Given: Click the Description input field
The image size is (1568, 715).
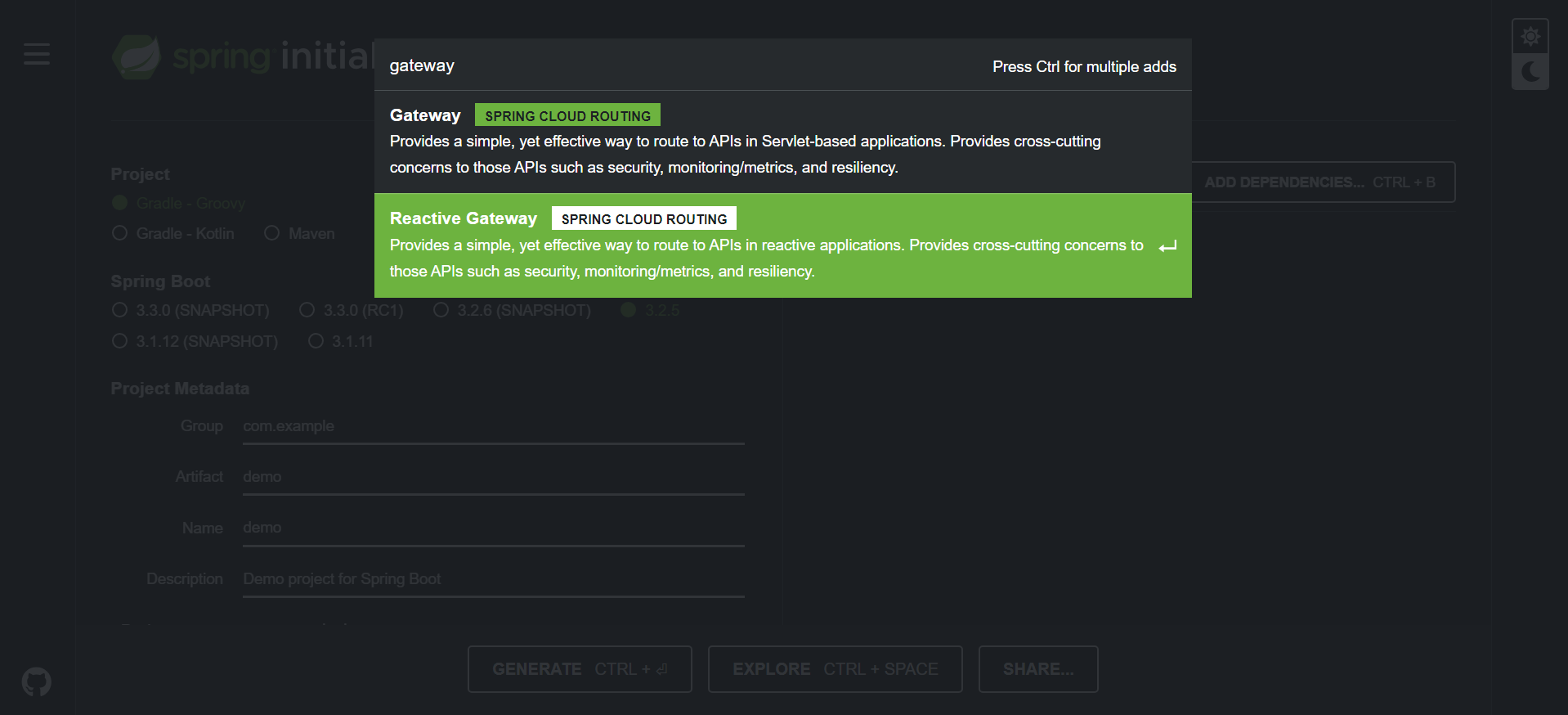Looking at the screenshot, I should coord(493,579).
